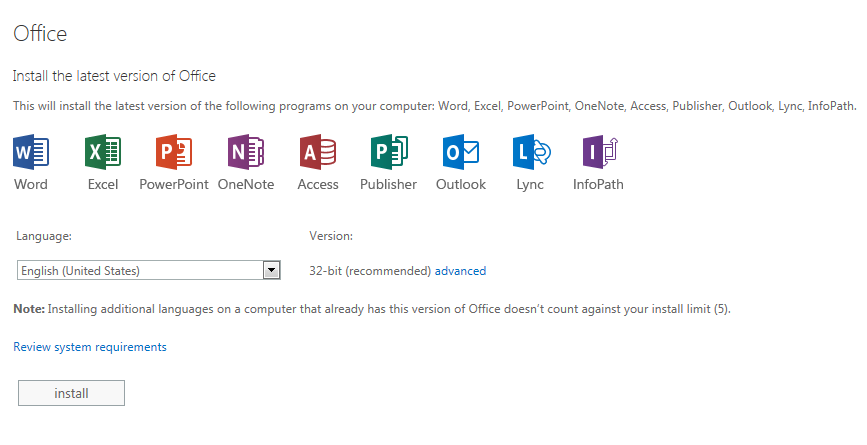Click the '32-bit (recommended)' version text
This screenshot has width=867, height=445.
[x=370, y=271]
